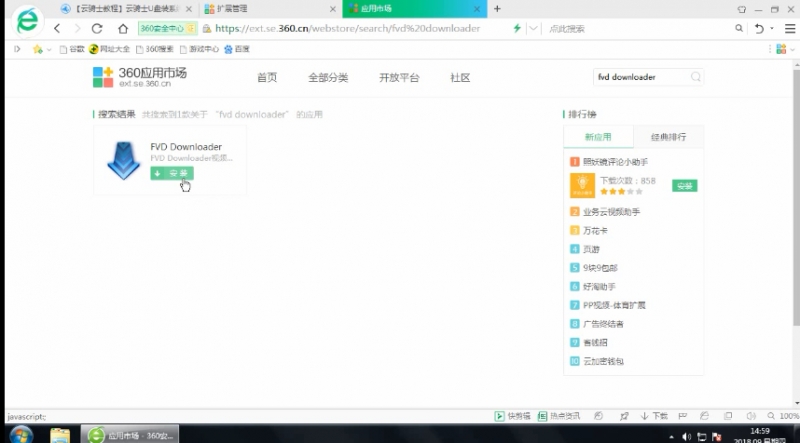Toggle the bookmarks sidebar arrow icon
Screen dimensions: 800x443
click(17, 49)
